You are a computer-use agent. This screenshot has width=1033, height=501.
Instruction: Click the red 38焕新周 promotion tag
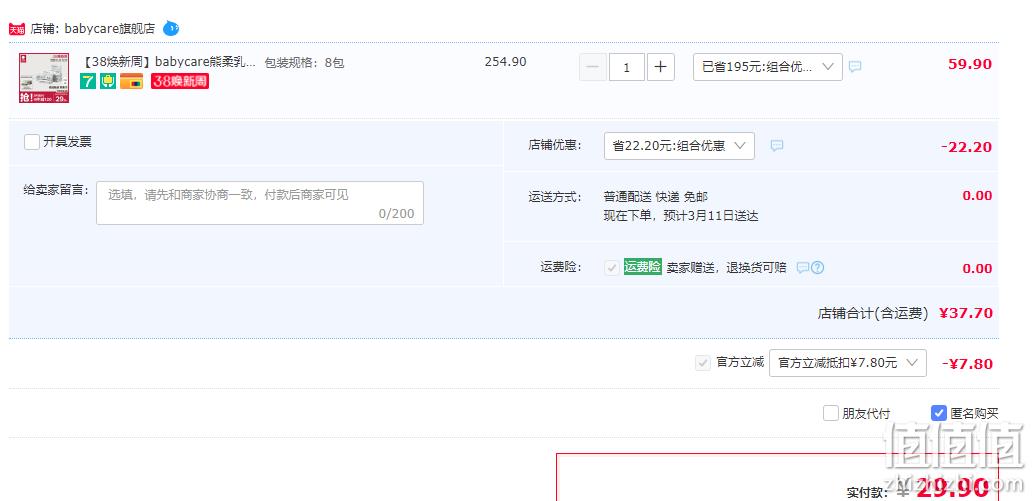180,81
